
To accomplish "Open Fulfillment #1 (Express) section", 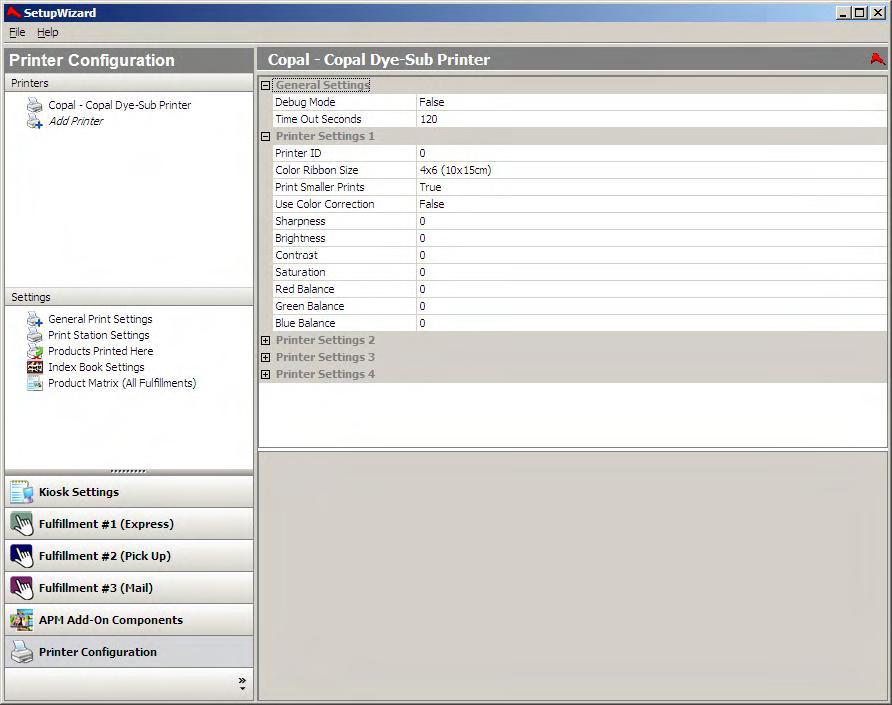I will 129,524.
